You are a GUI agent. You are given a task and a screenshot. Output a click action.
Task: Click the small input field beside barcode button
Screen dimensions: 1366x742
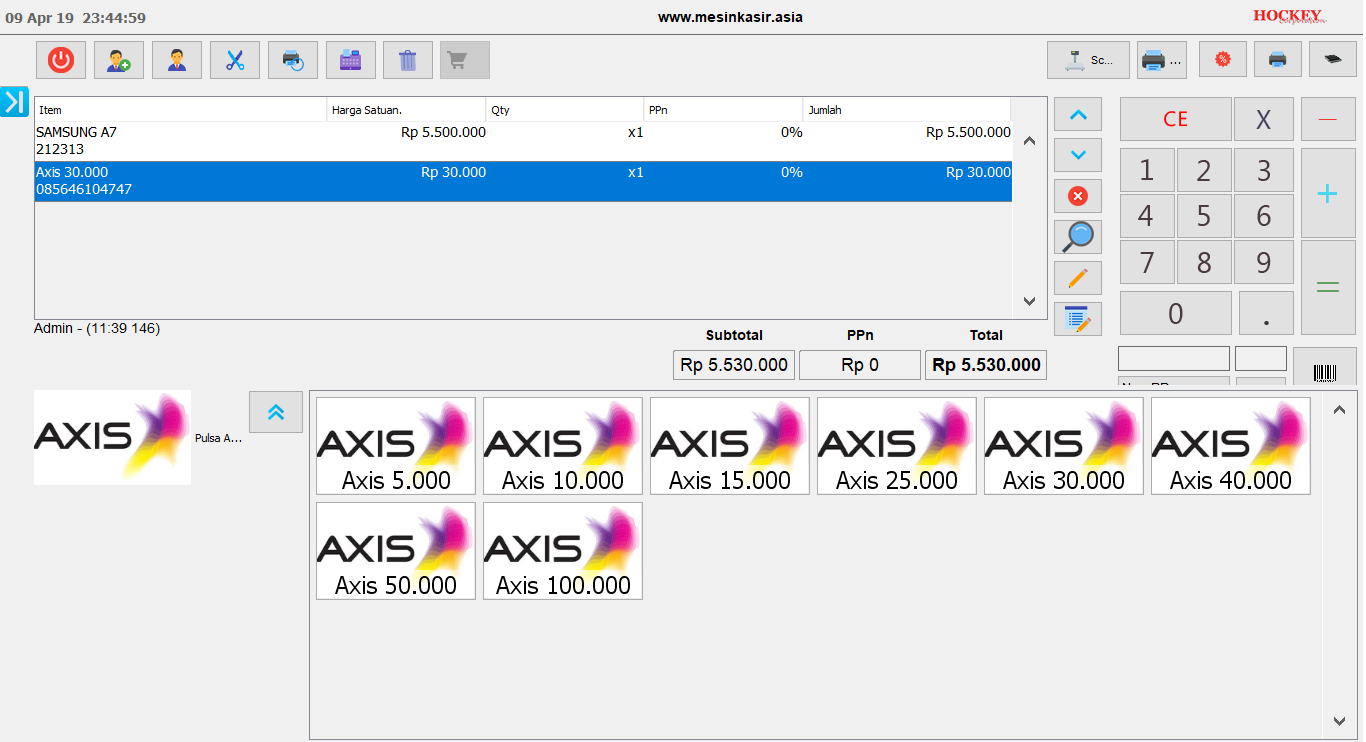(x=1260, y=358)
